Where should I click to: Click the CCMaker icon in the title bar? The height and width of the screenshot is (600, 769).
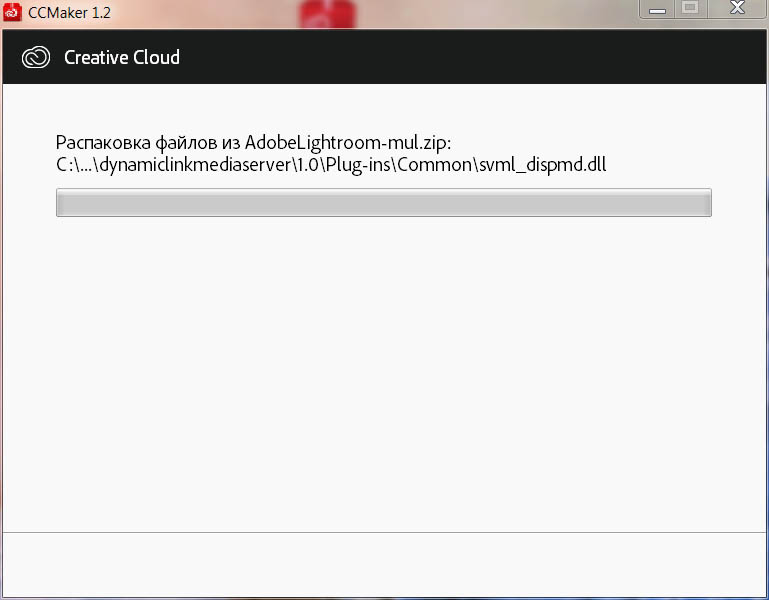pyautogui.click(x=13, y=12)
